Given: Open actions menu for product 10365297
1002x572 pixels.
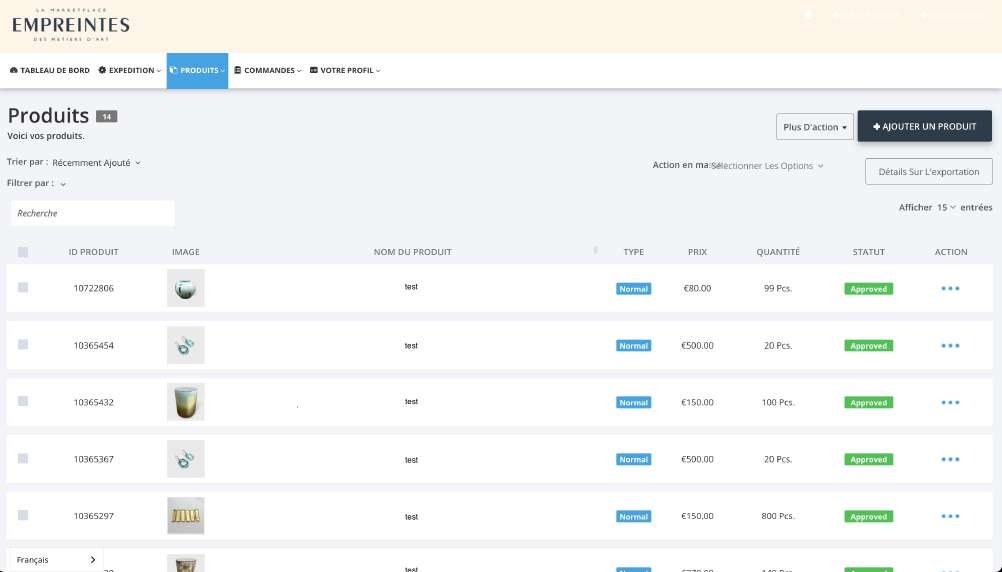Looking at the screenshot, I should click(x=950, y=517).
